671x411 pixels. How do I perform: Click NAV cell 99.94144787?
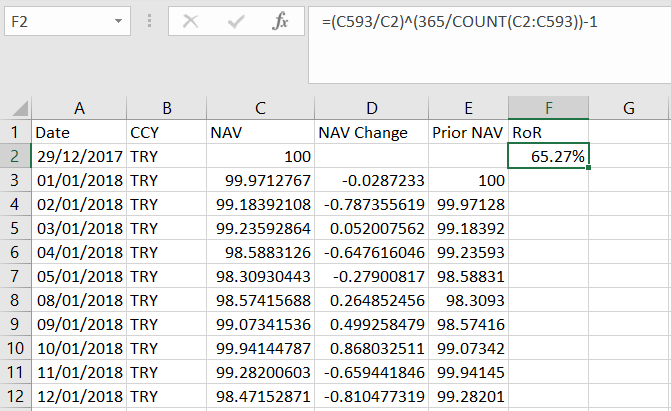point(260,348)
